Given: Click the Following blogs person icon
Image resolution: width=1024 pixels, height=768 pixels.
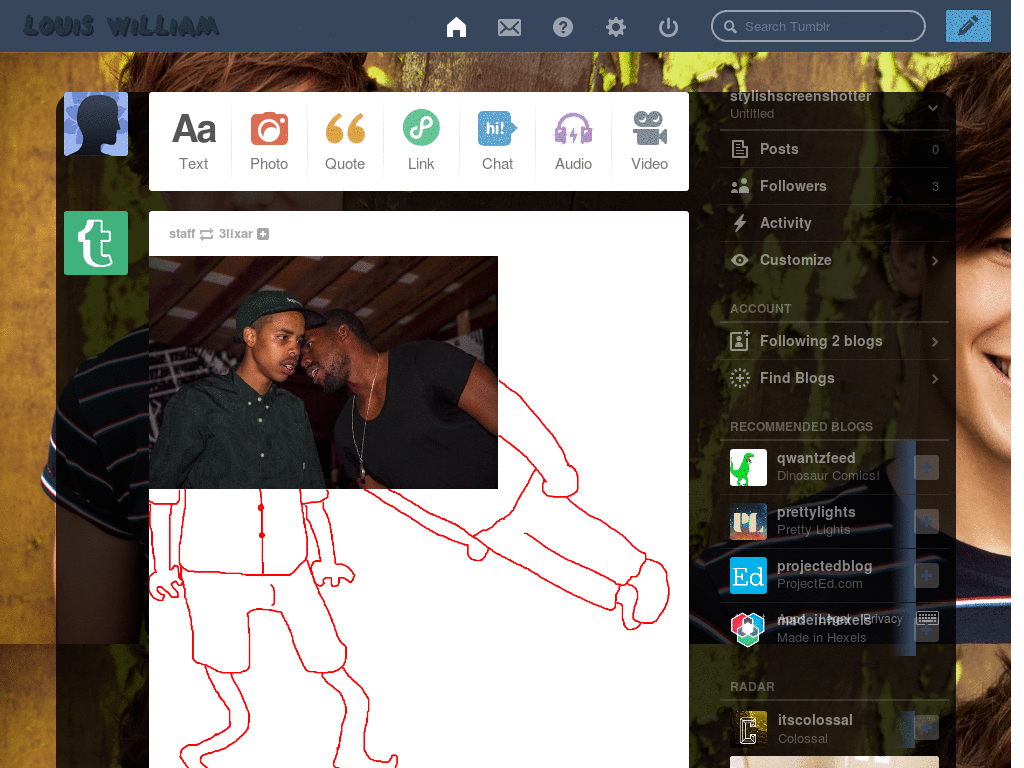Looking at the screenshot, I should 739,341.
